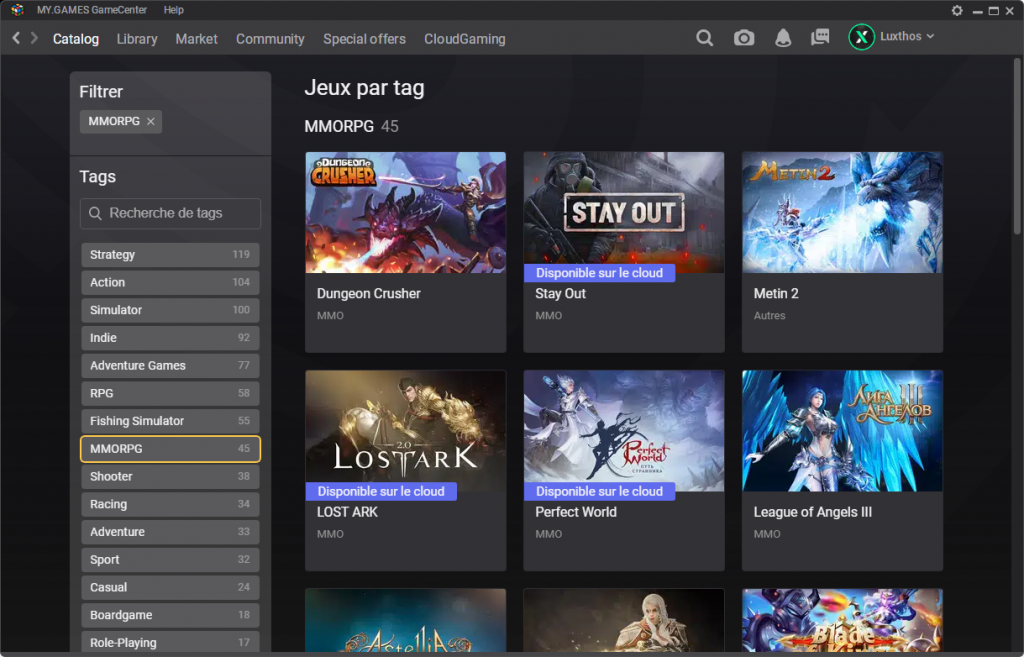Open the search magnifier icon
Screen dimensions: 1024x657
[x=704, y=38]
